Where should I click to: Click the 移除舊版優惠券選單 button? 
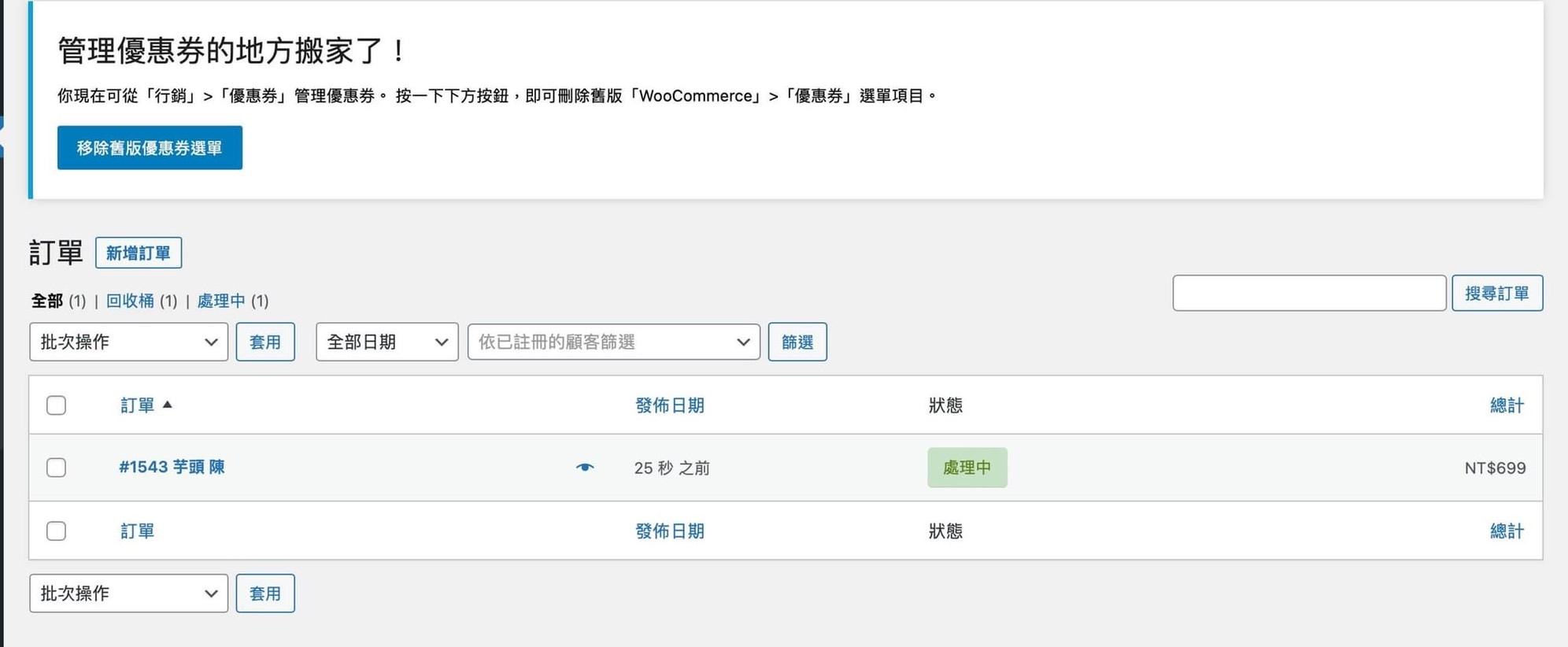pyautogui.click(x=150, y=148)
